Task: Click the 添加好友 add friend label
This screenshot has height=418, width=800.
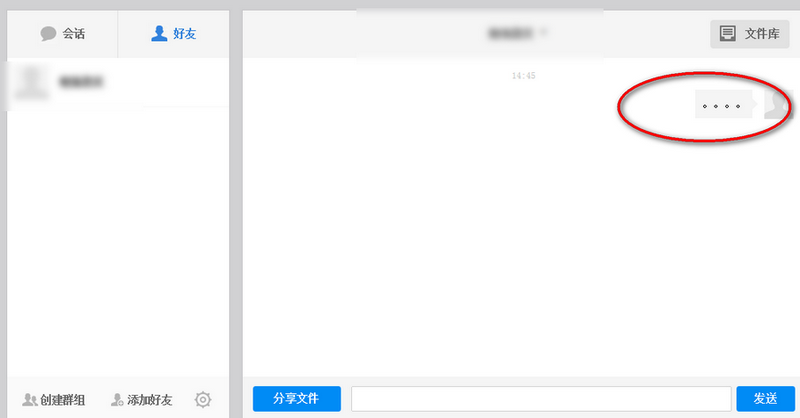Action: click(150, 400)
